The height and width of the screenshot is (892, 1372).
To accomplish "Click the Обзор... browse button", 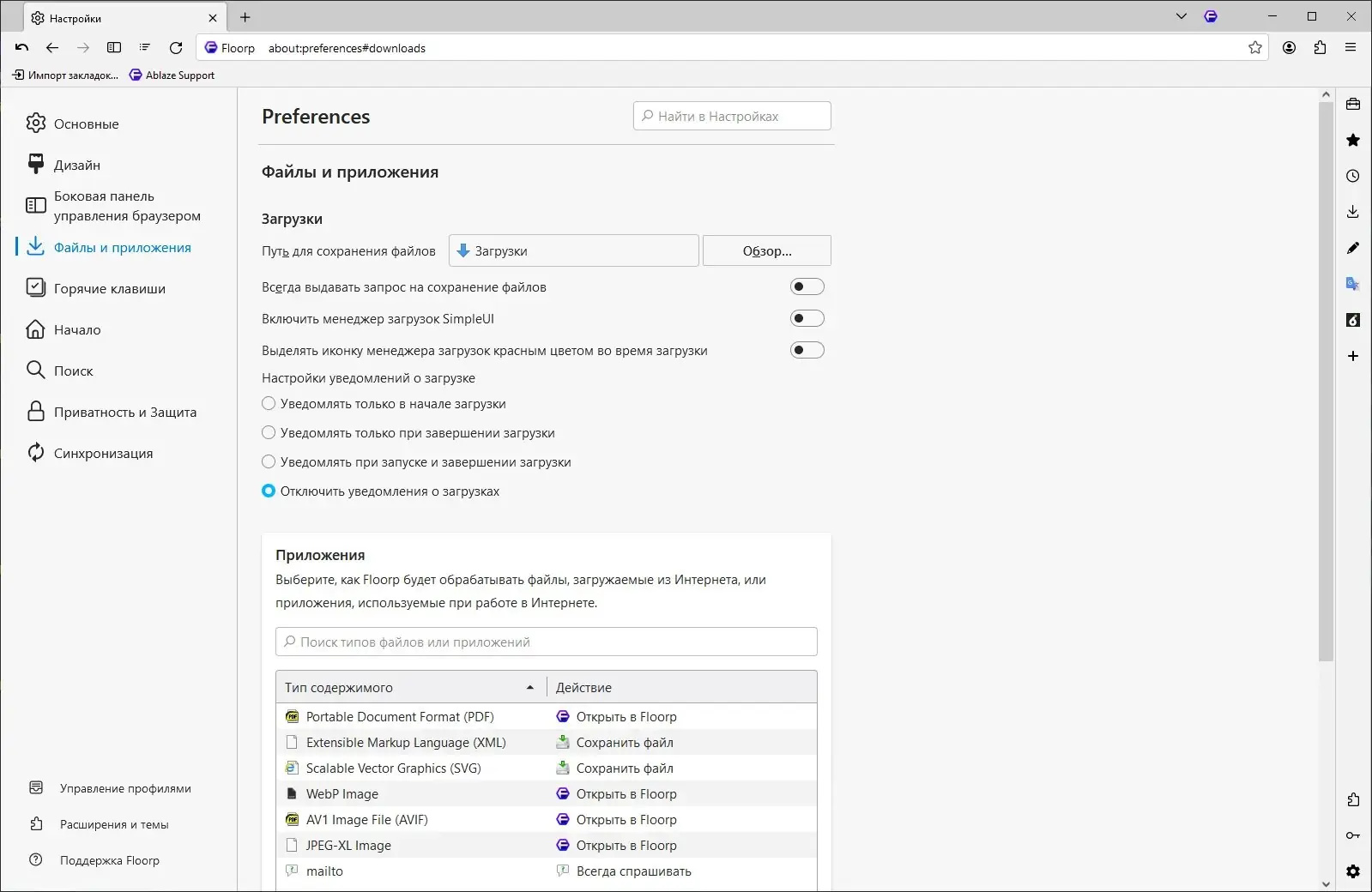I will click(x=766, y=251).
